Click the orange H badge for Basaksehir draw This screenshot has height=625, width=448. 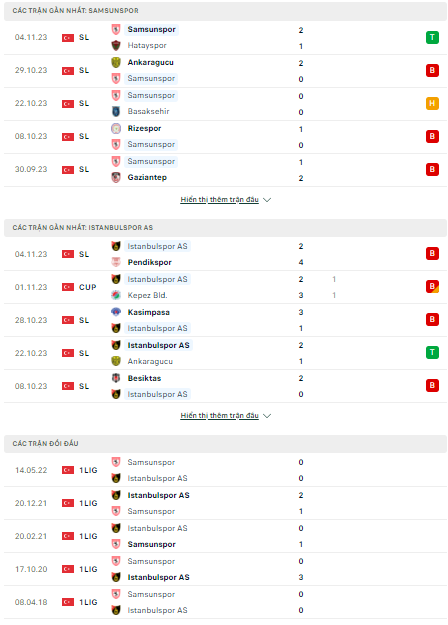coord(432,103)
